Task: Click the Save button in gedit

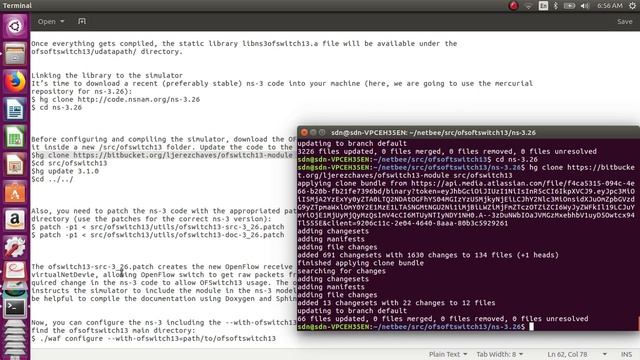Action: coord(624,22)
